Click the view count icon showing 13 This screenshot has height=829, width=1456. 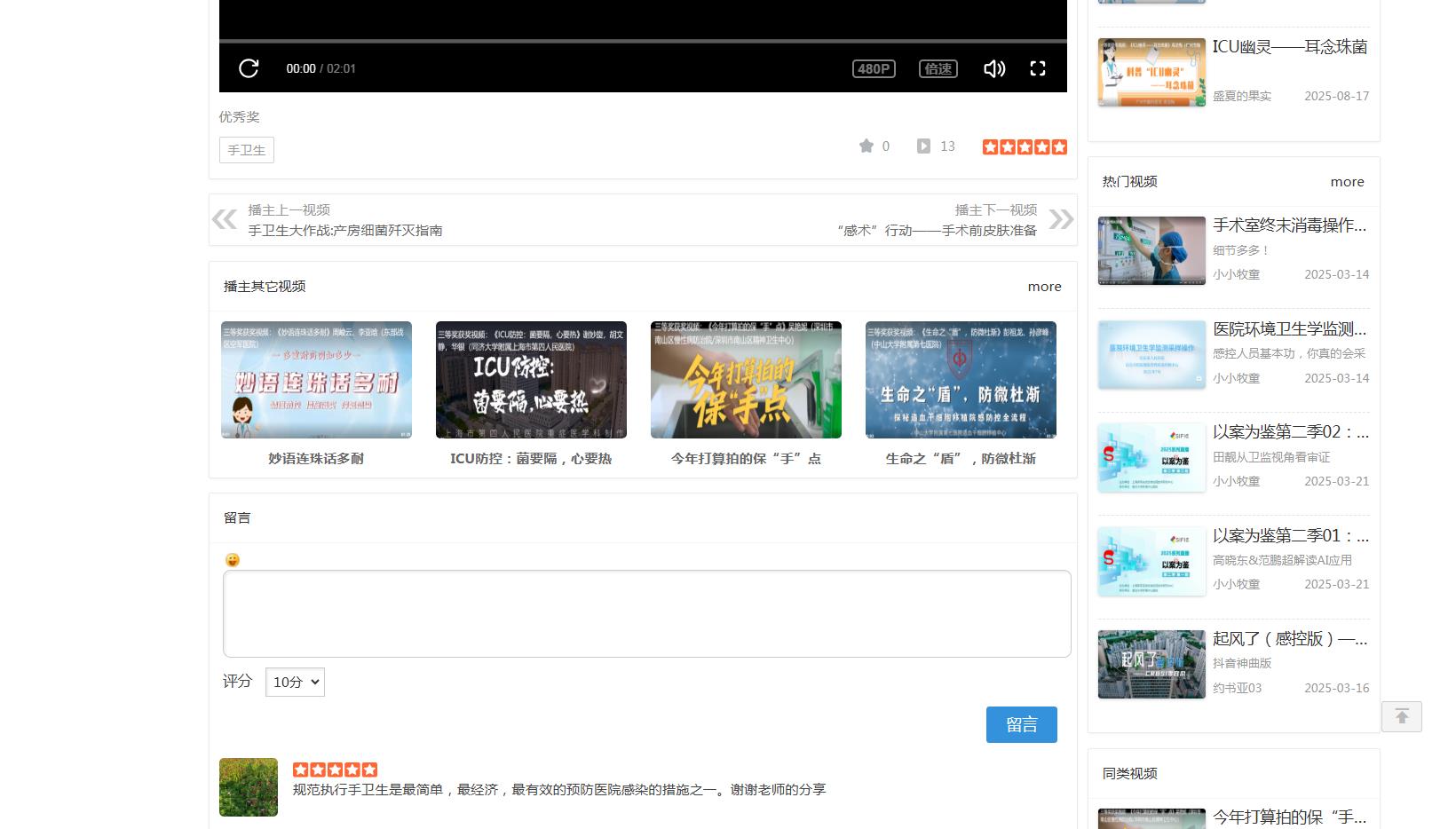coord(925,146)
